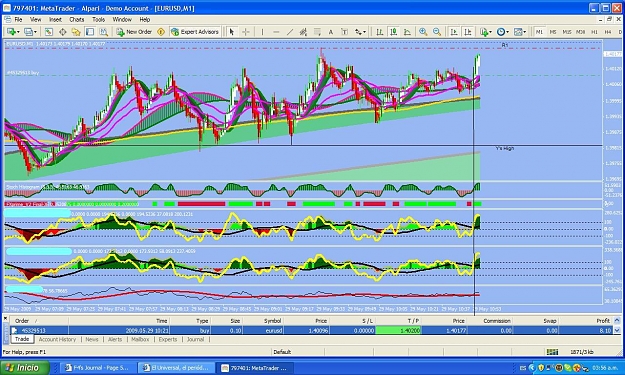625x375 pixels.
Task: Switch to Line Chart display
Action: 407,32
